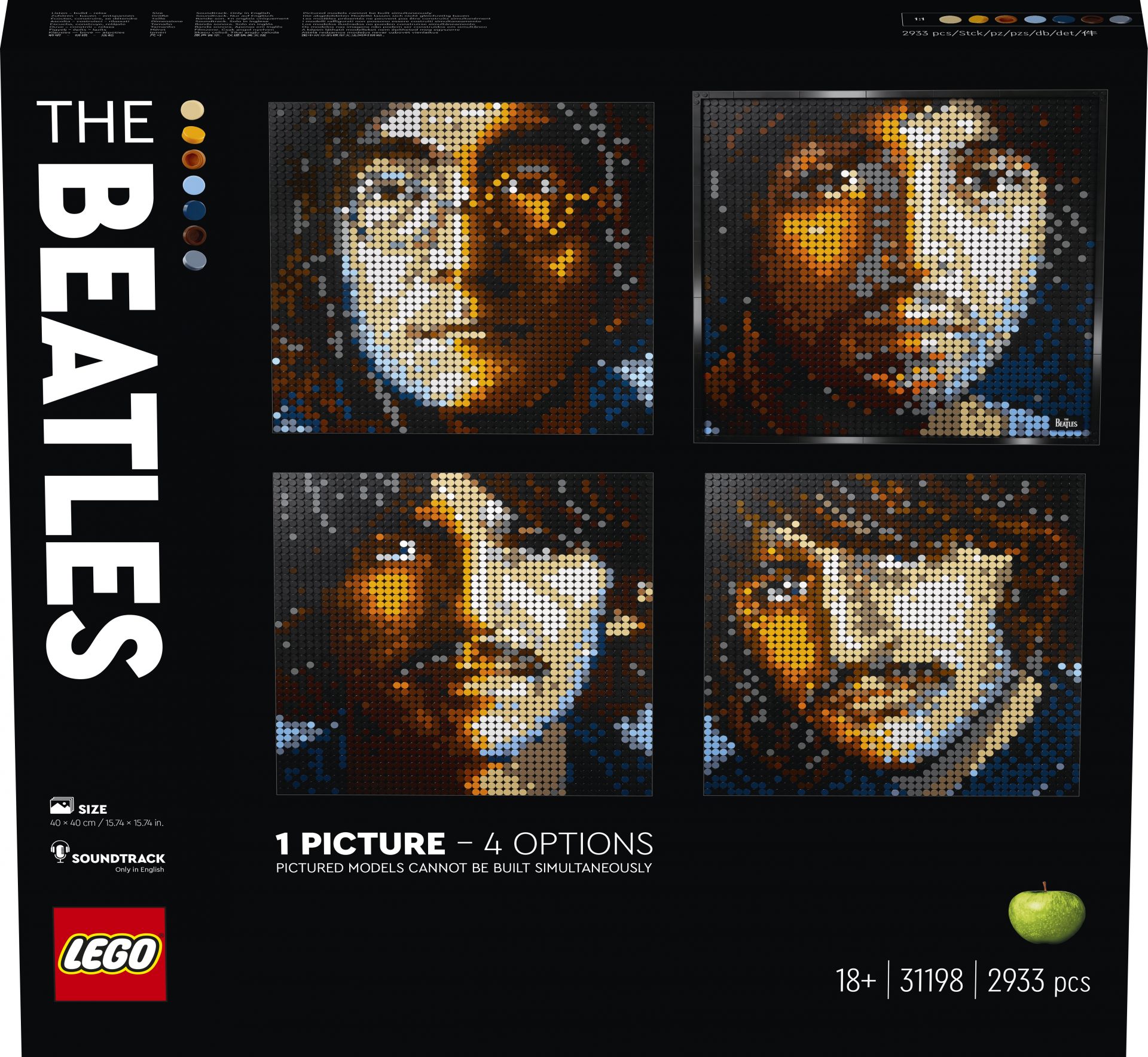Select the tan stud color swatch

pos(193,110)
